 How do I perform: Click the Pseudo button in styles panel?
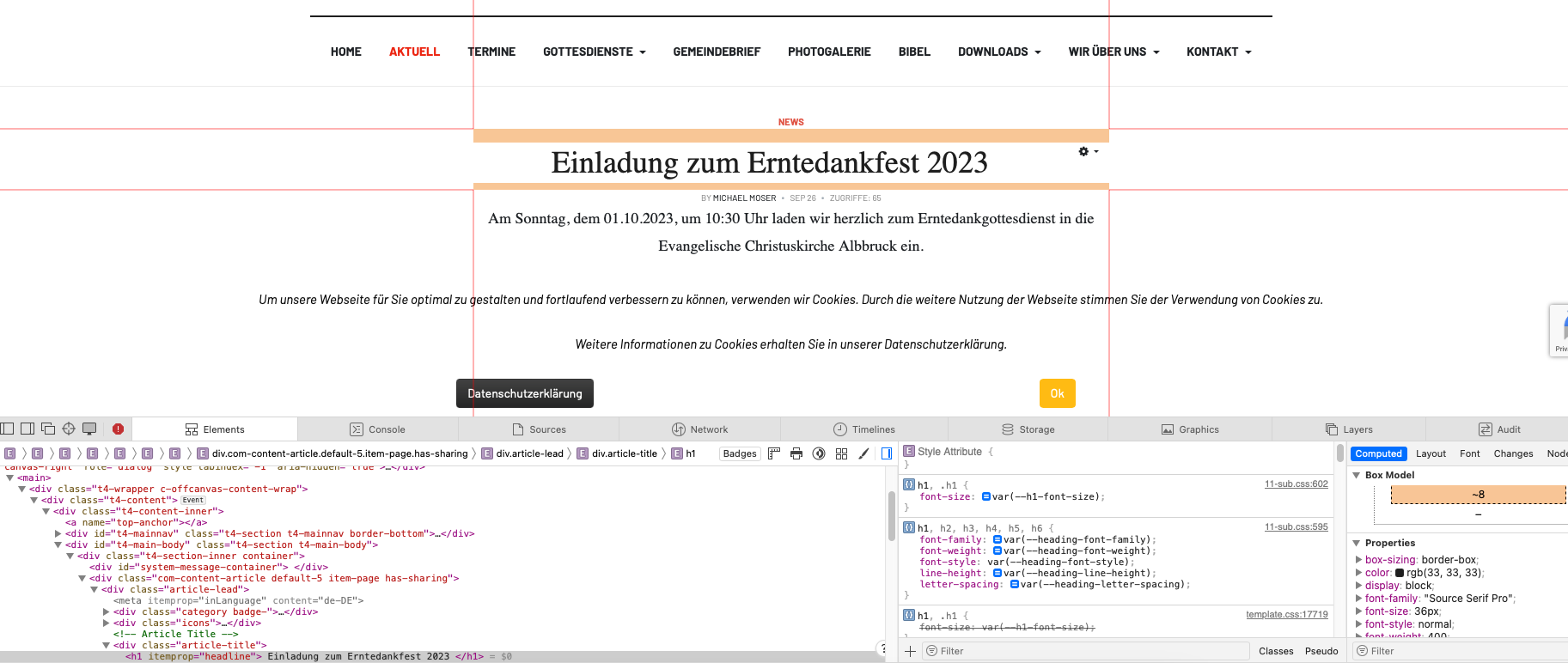[x=1321, y=651]
